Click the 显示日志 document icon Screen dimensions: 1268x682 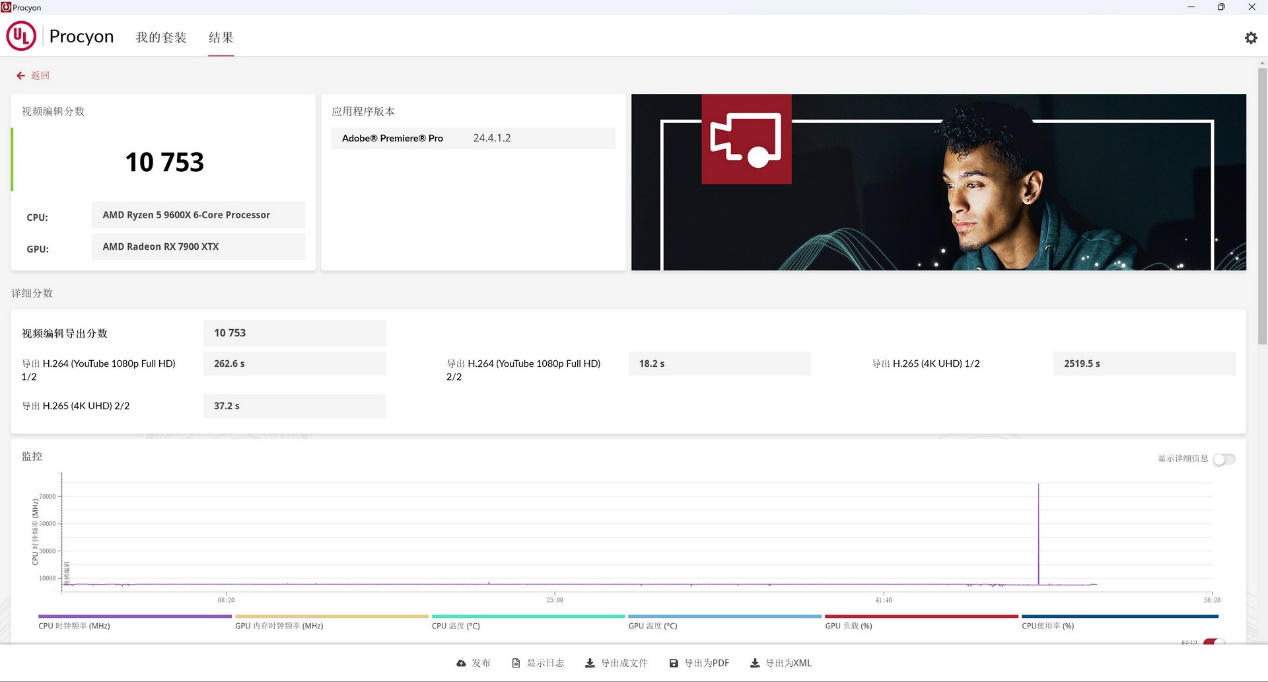[x=516, y=663]
